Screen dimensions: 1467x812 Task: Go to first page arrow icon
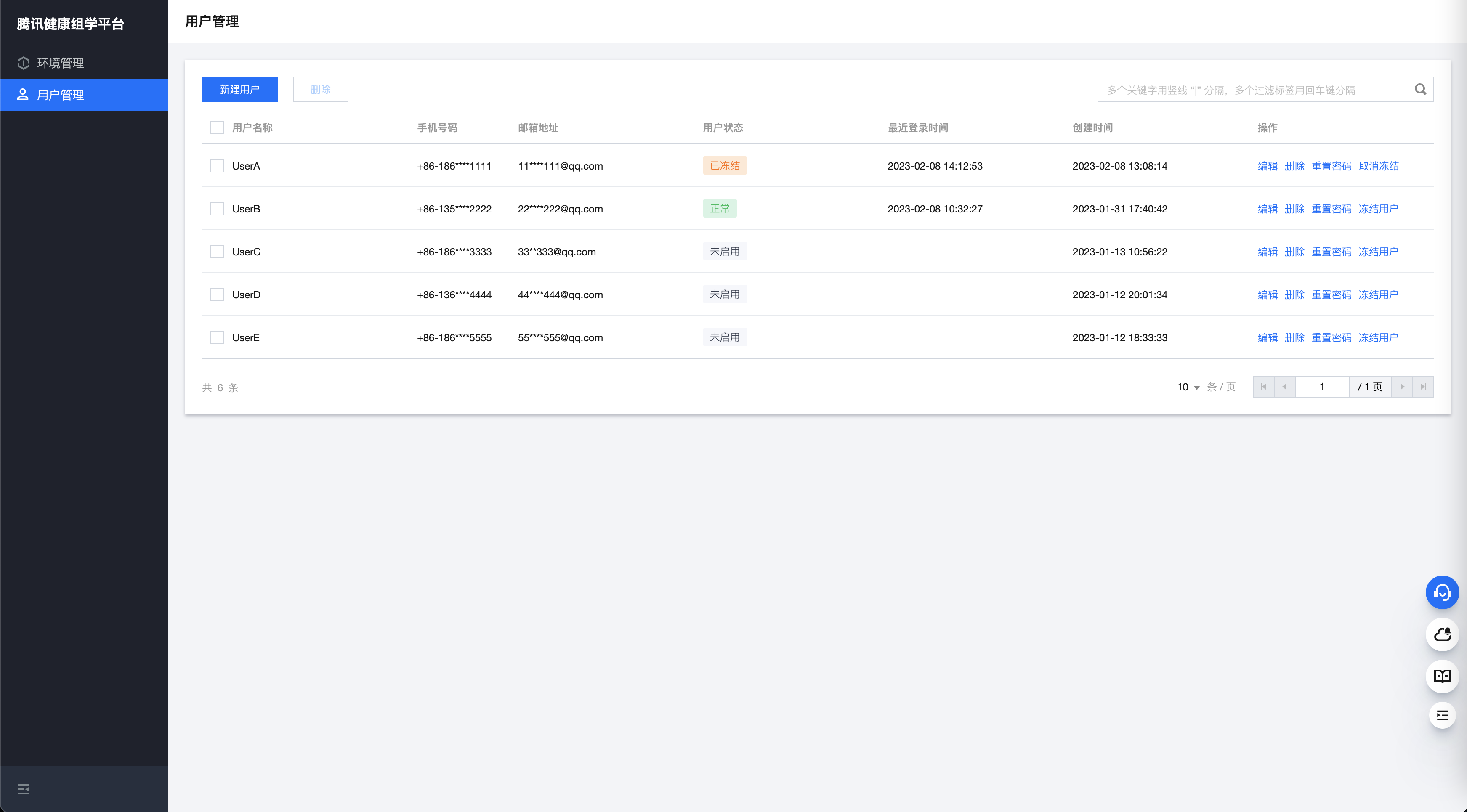1264,387
